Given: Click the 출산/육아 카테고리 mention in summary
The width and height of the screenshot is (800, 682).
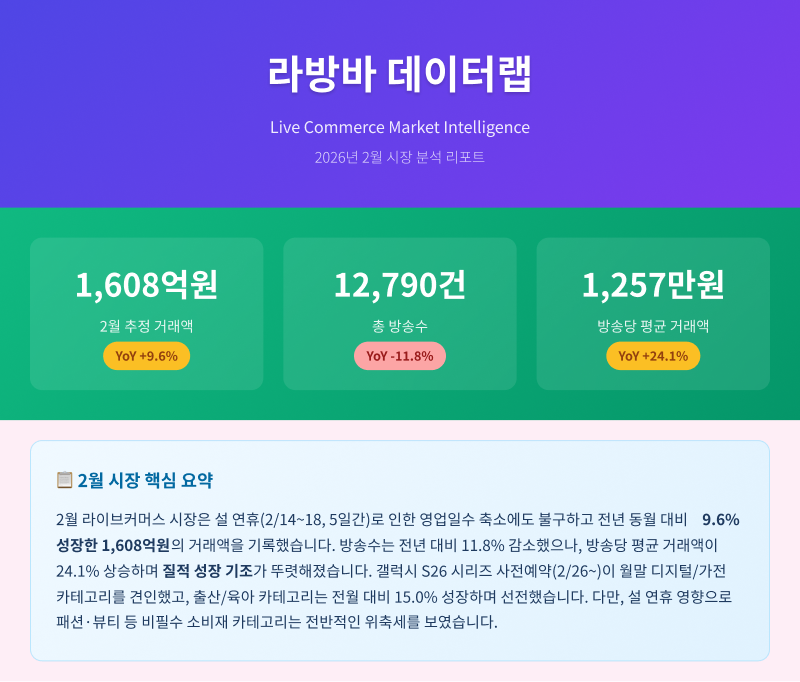Looking at the screenshot, I should pos(275,597).
